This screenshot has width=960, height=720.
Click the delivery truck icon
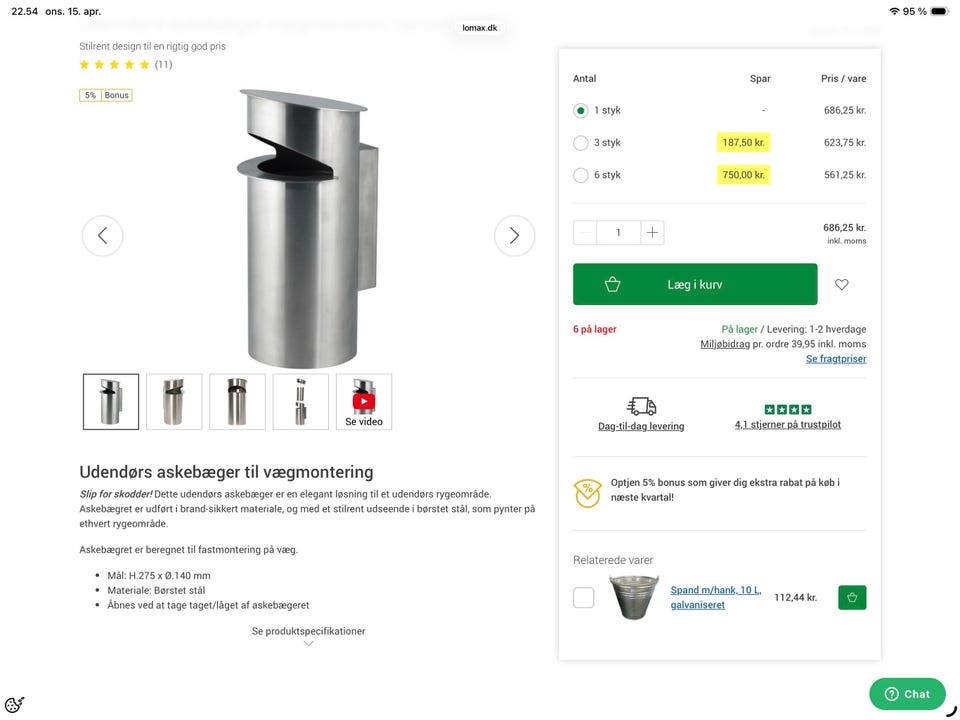tap(641, 406)
